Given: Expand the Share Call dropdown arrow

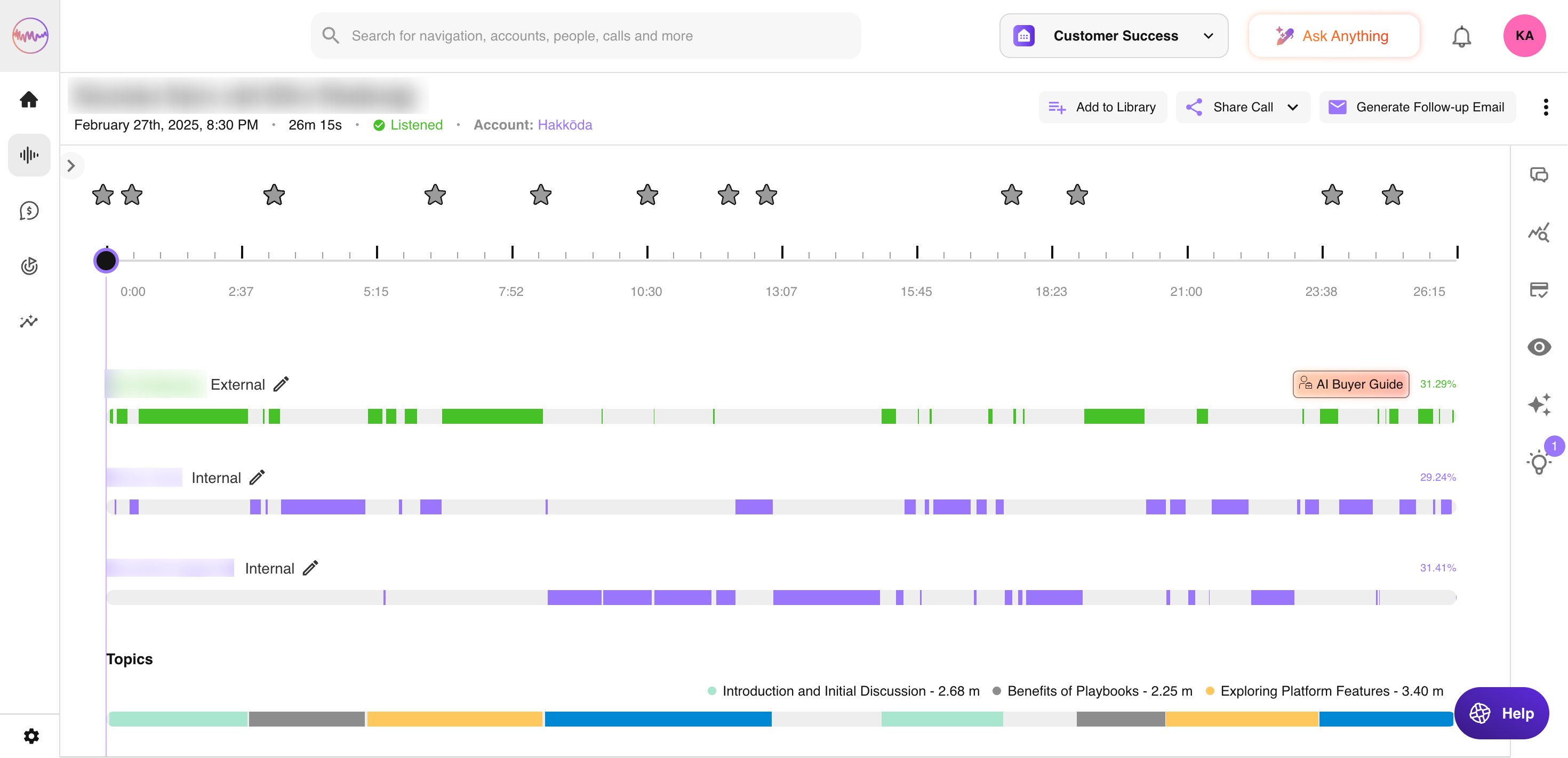Looking at the screenshot, I should (1293, 108).
